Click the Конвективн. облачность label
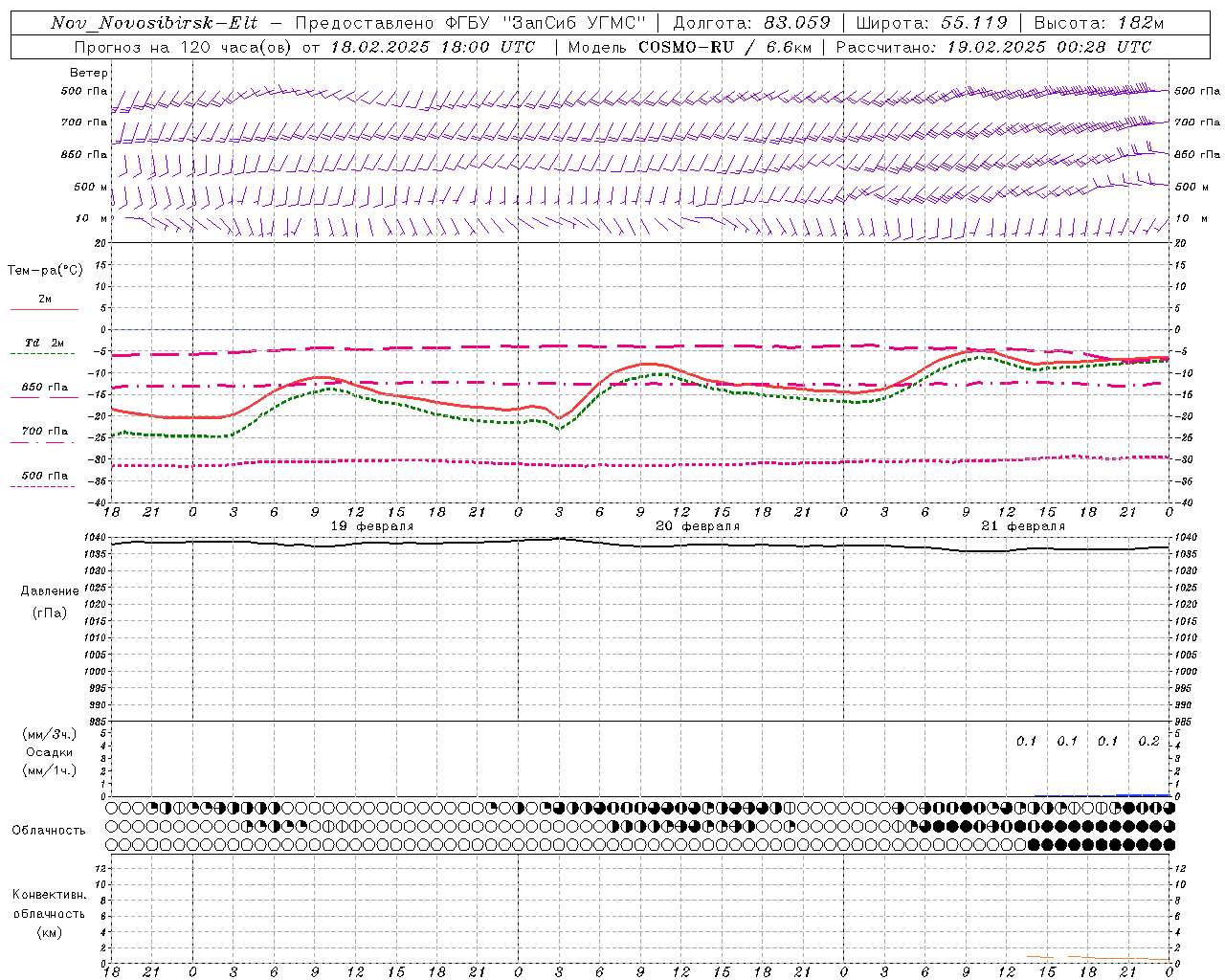The height and width of the screenshot is (980, 1225). 49,904
